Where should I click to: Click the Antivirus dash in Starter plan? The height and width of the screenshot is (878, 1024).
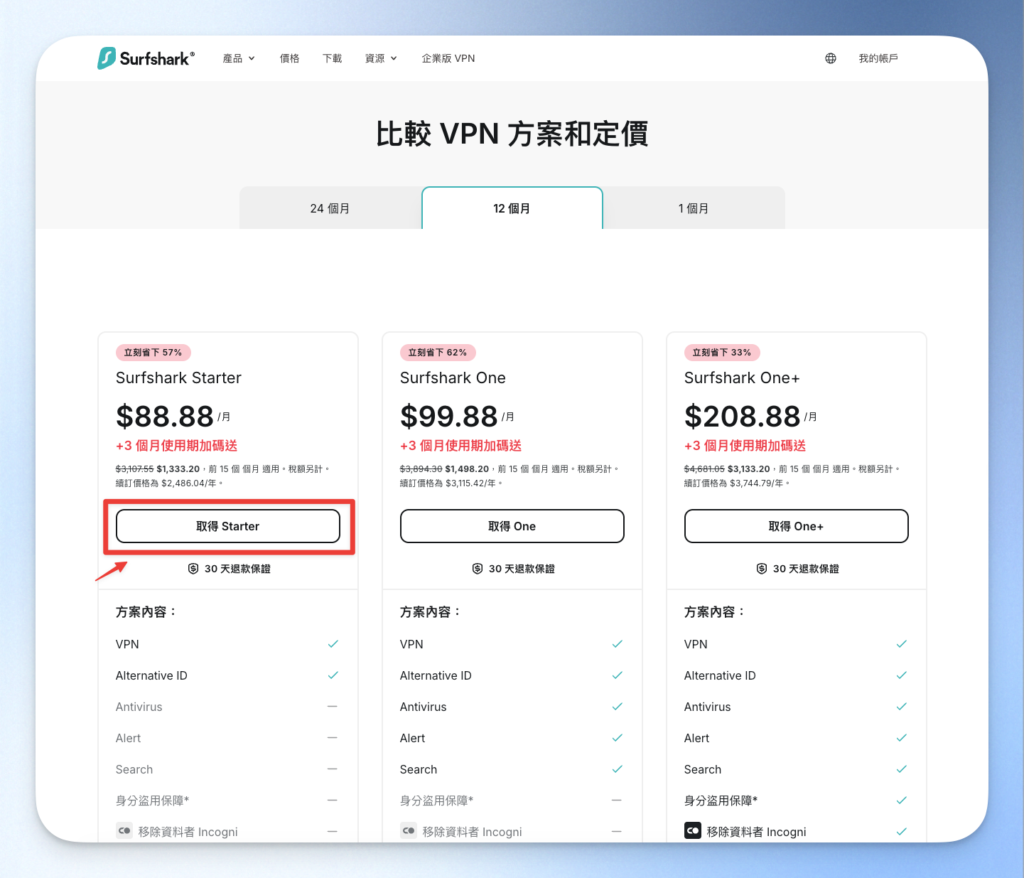332,707
